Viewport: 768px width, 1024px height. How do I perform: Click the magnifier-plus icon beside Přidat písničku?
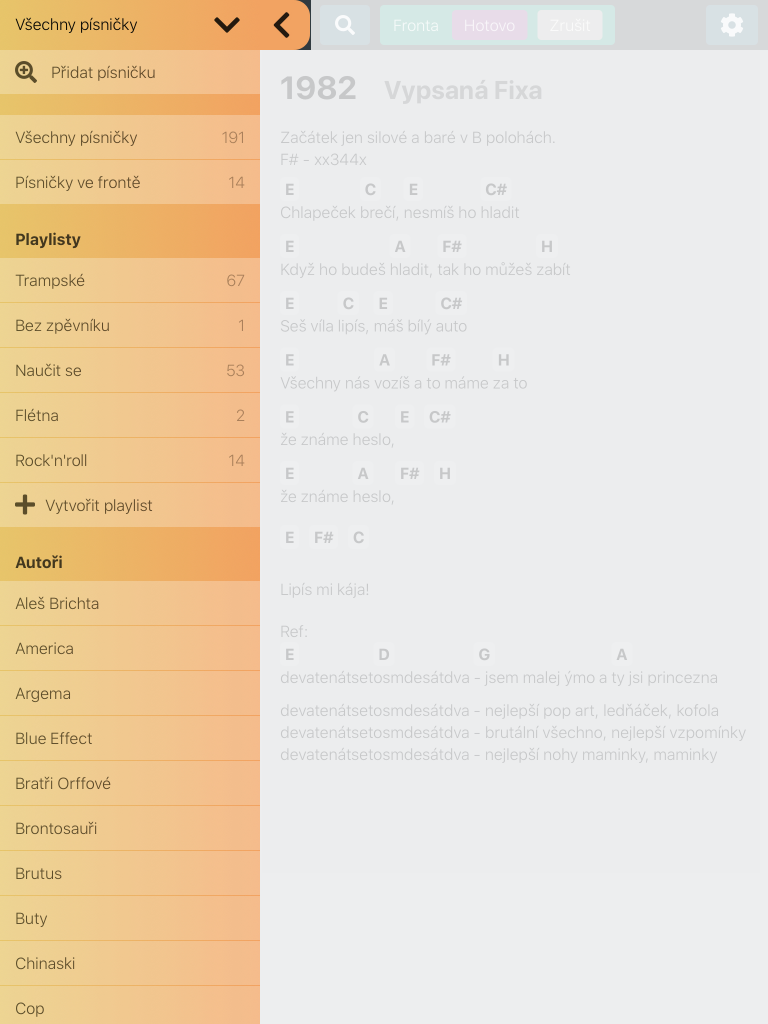(26, 72)
